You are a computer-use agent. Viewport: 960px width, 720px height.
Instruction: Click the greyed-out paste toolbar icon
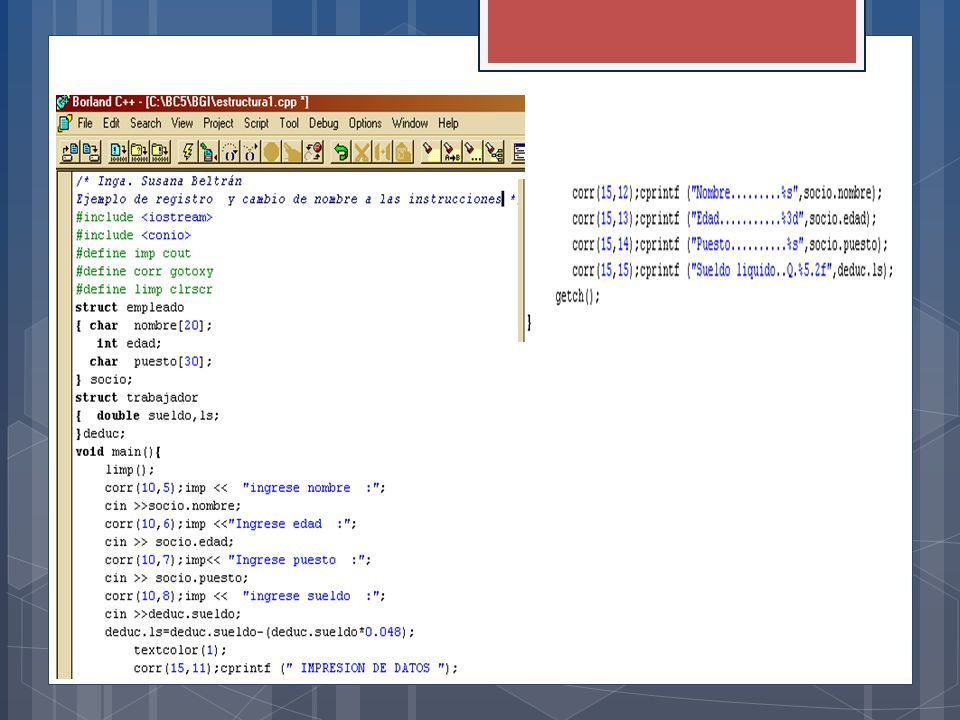(403, 151)
